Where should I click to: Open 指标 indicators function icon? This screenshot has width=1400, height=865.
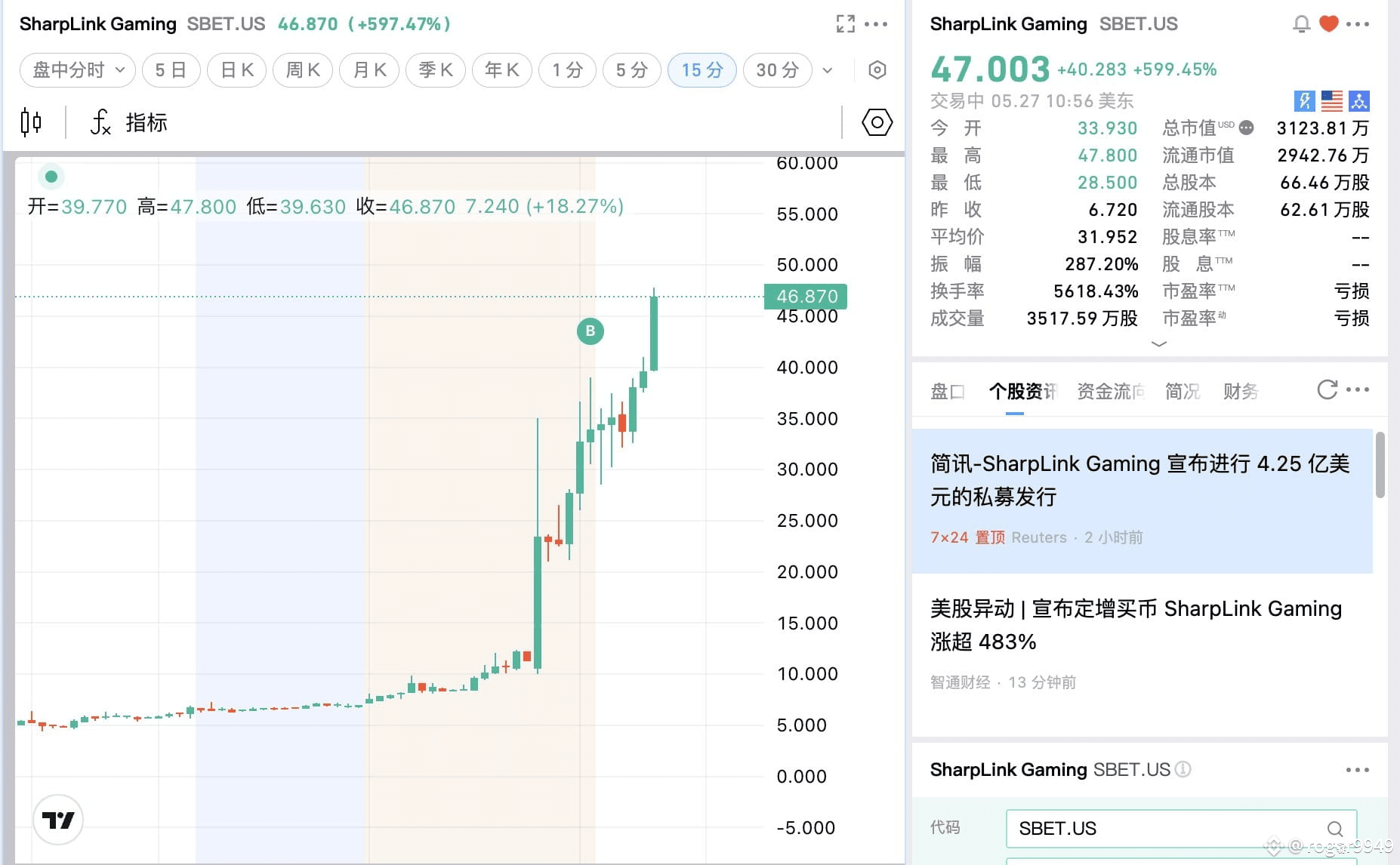(x=100, y=122)
